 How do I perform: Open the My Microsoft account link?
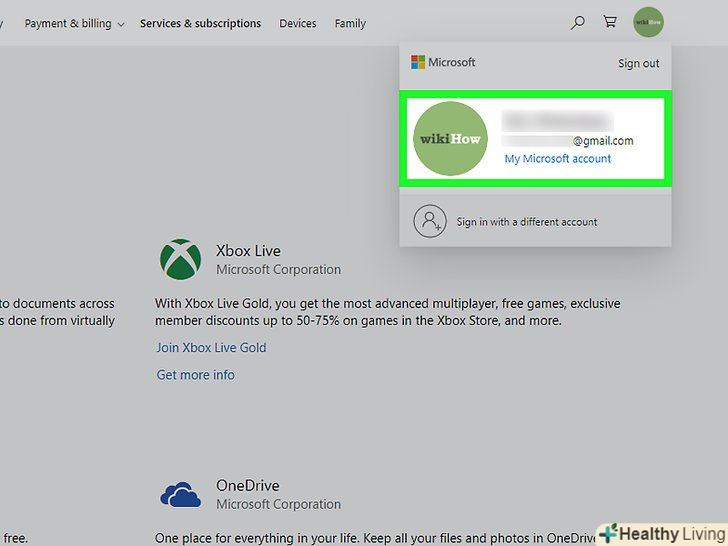557,159
